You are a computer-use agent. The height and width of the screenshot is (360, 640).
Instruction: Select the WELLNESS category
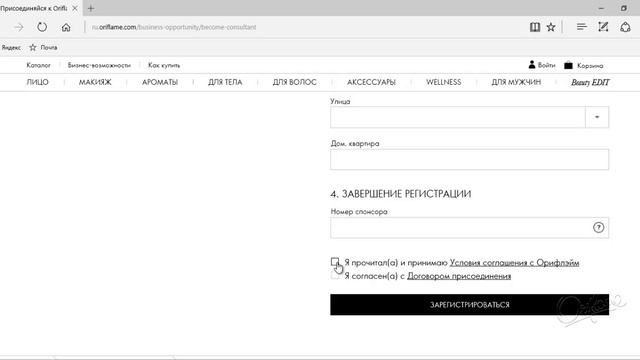click(444, 82)
